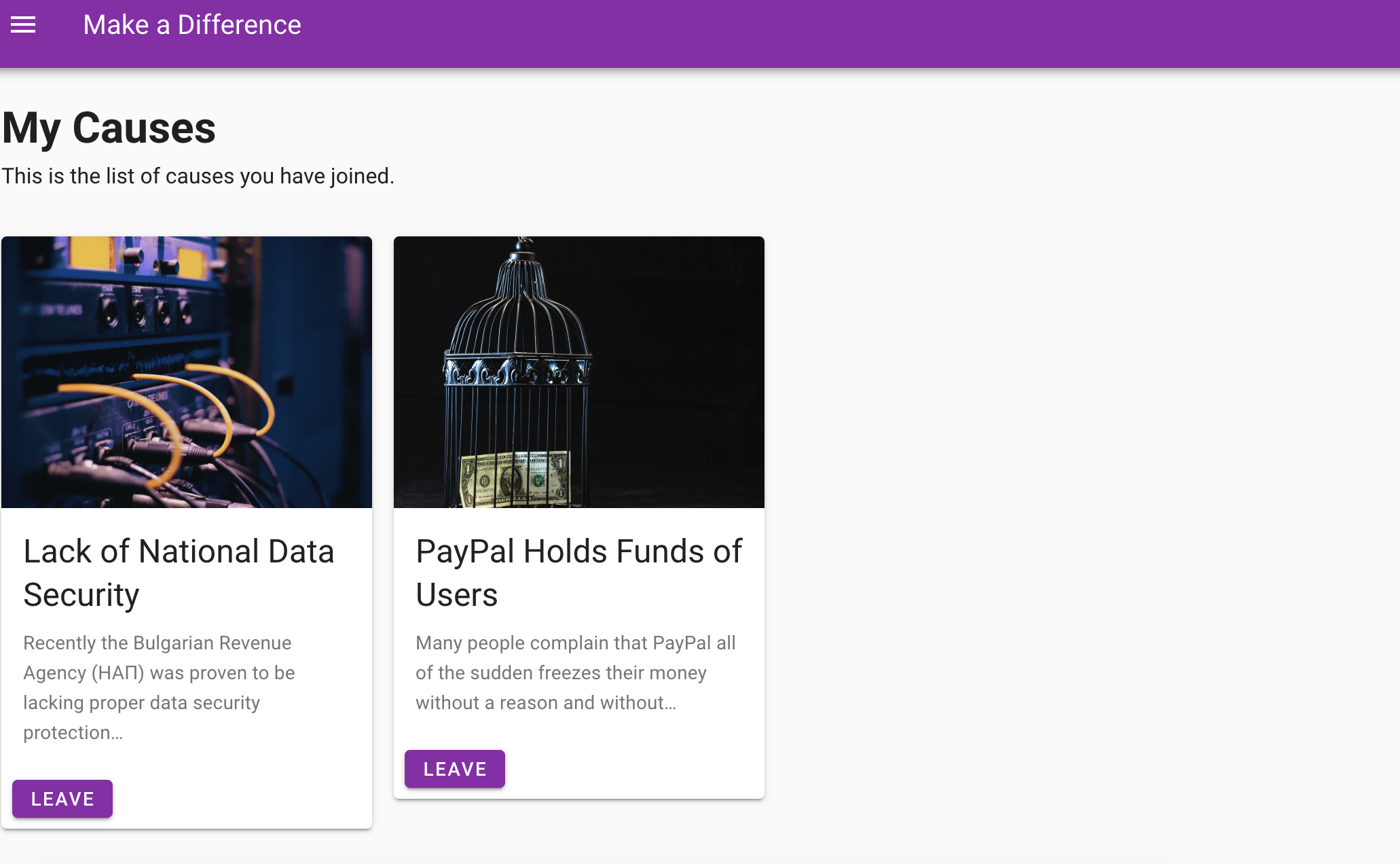Click the My Causes page heading
This screenshot has width=1400, height=864.
coord(109,128)
